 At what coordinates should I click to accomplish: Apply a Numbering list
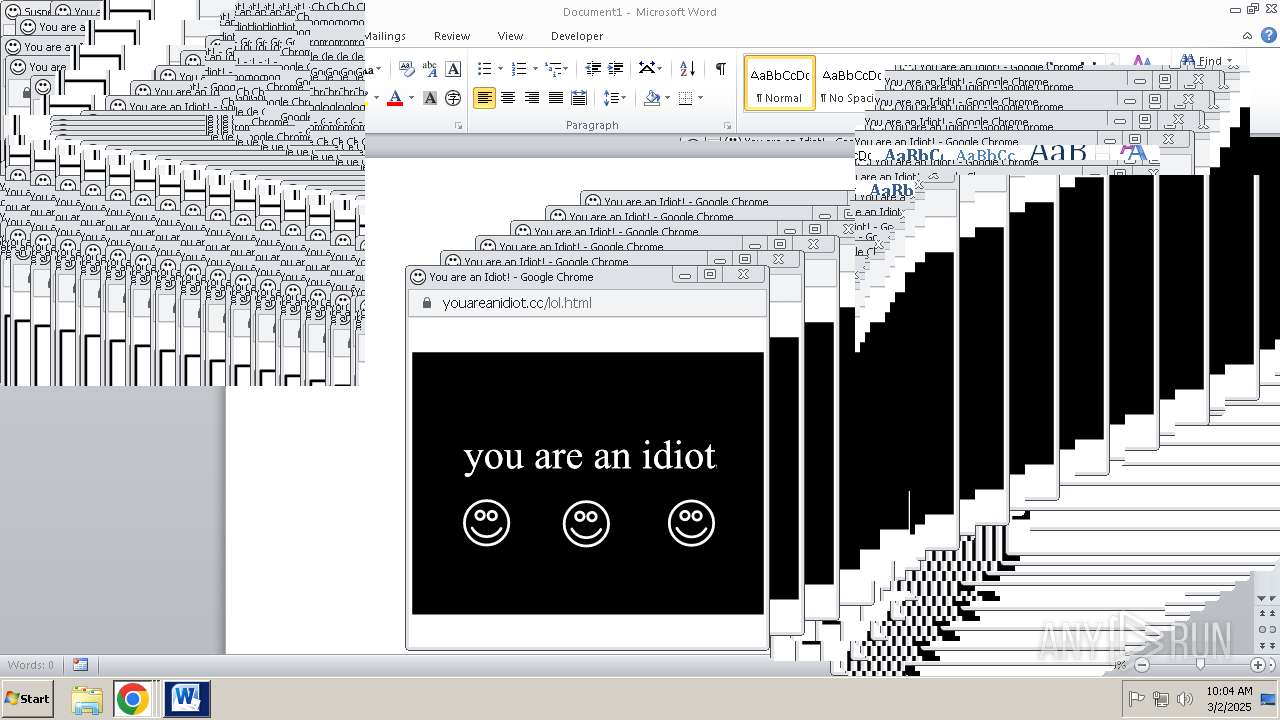518,69
